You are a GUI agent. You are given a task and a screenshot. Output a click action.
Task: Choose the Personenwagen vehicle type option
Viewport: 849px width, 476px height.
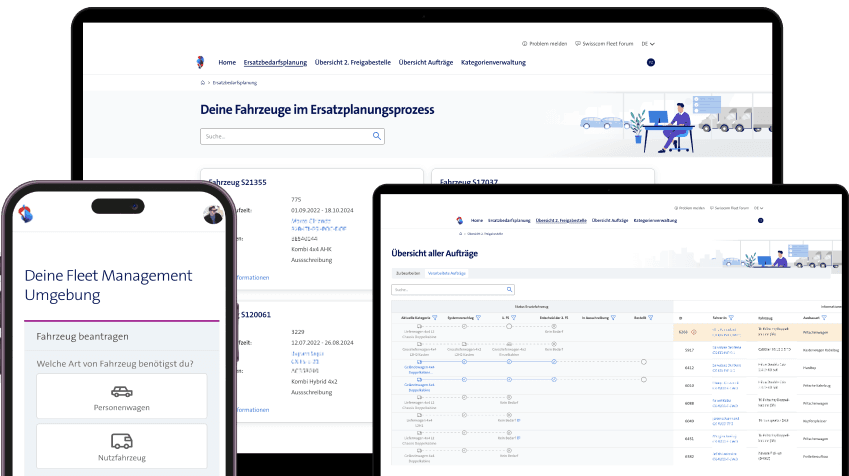click(121, 396)
